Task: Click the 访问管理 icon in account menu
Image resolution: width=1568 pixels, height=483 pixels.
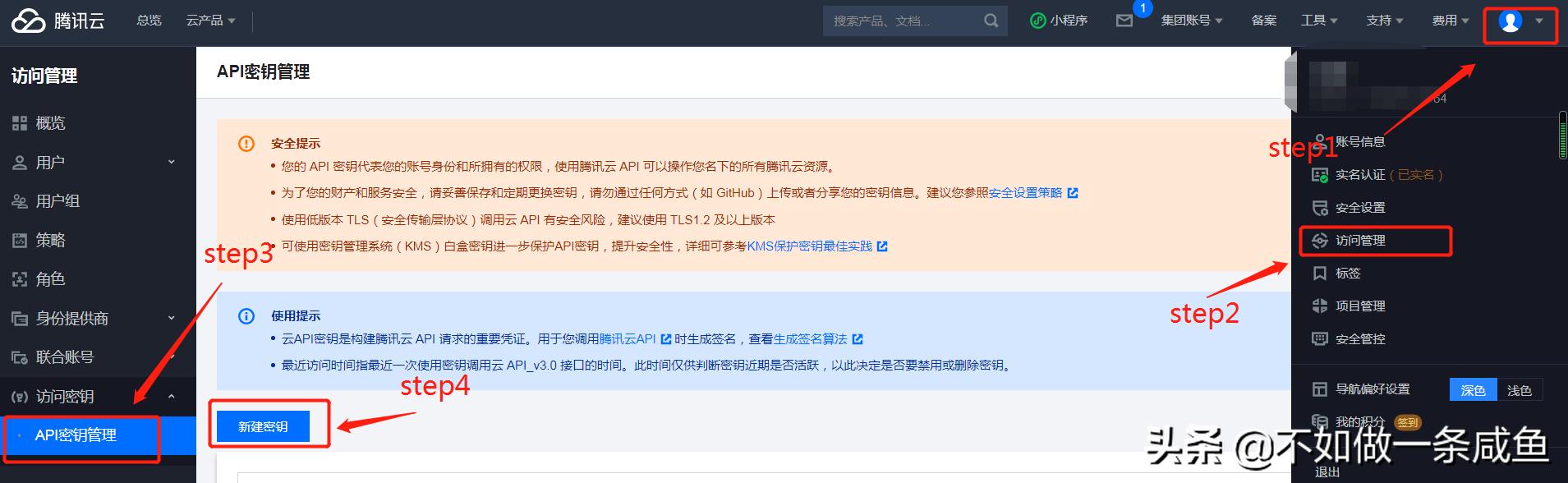Action: click(x=1320, y=241)
